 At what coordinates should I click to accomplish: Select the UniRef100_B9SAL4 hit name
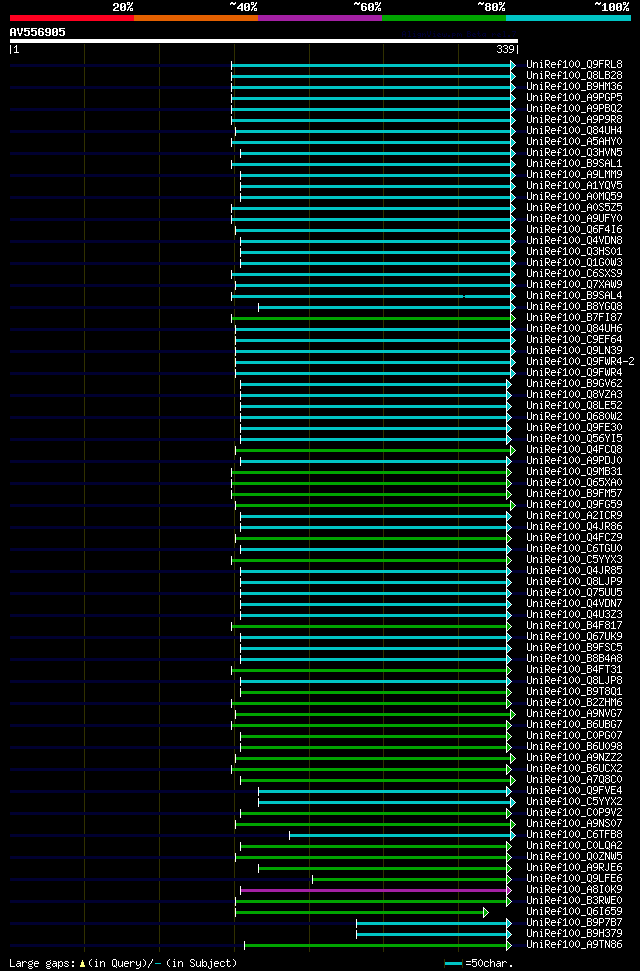[x=574, y=295]
